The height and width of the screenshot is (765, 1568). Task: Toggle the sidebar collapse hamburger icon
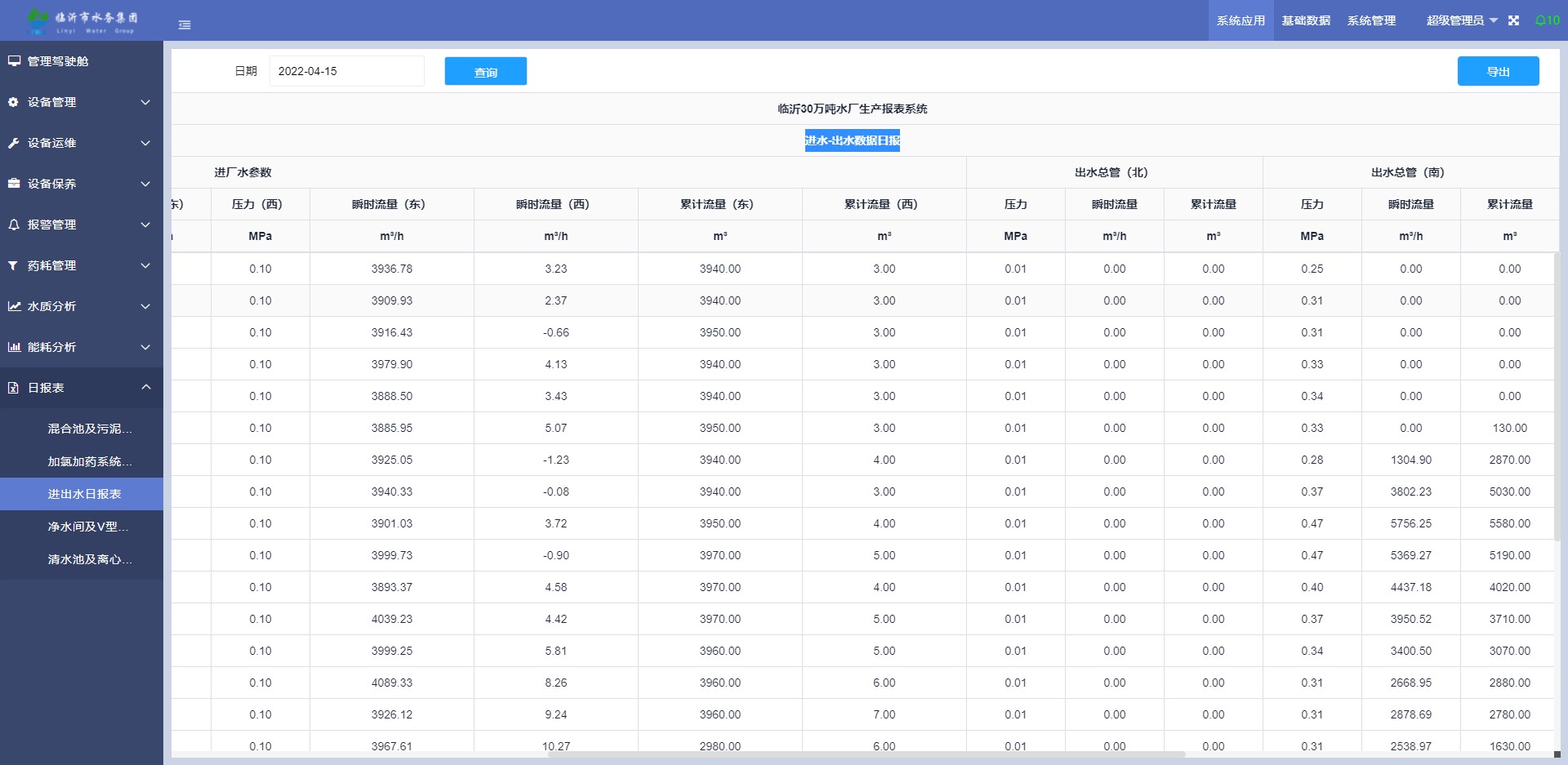click(x=185, y=24)
